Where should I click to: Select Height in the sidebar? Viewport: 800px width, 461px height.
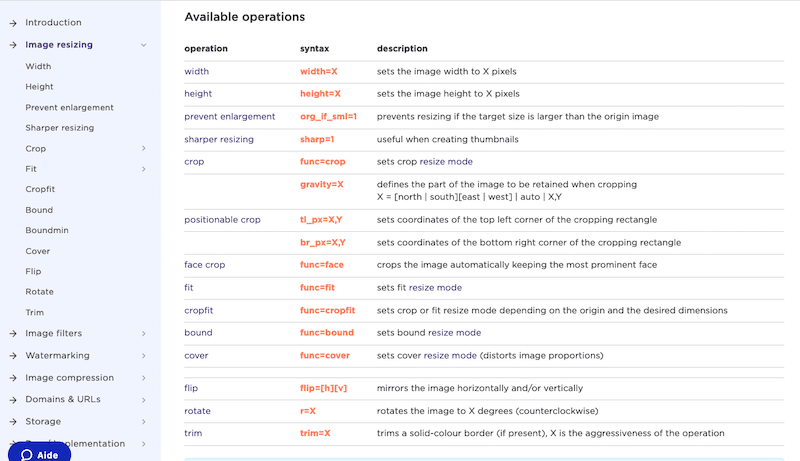[39, 87]
